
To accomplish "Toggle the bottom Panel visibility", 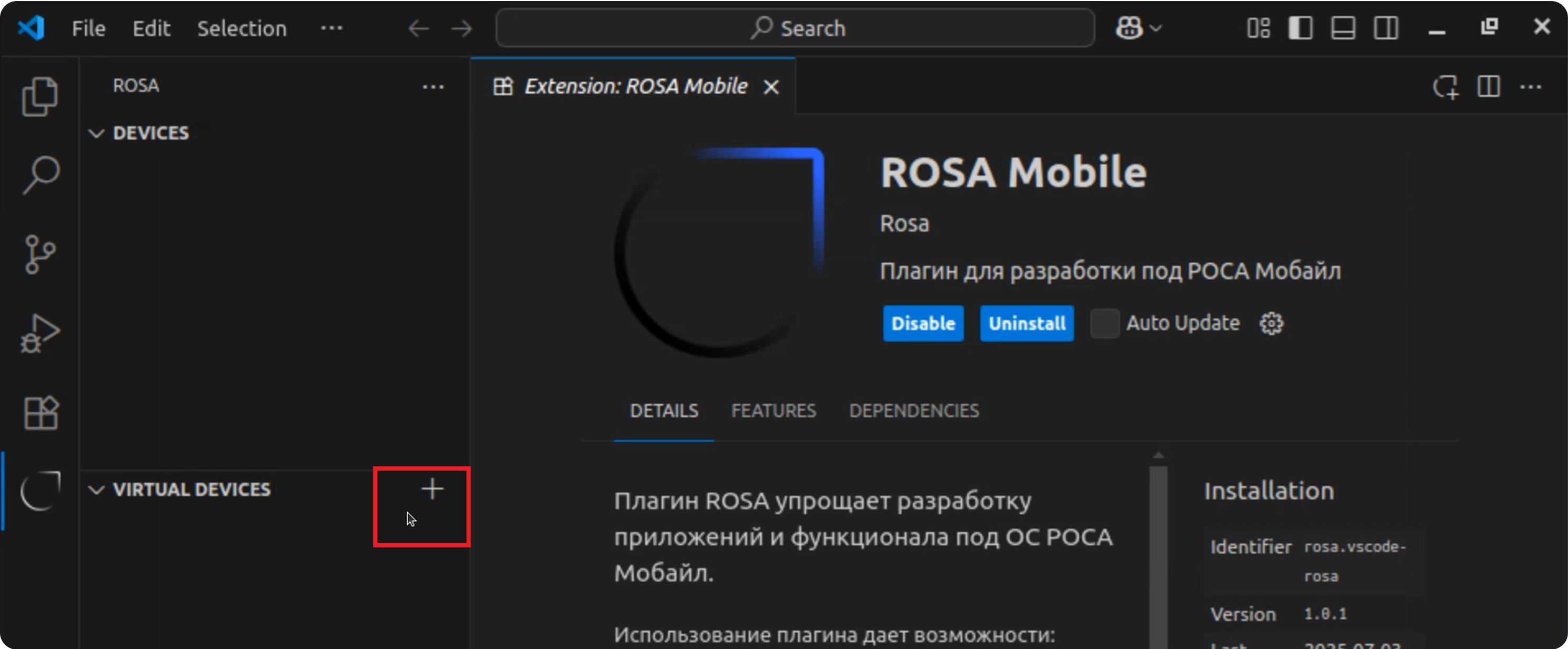I will (1343, 28).
